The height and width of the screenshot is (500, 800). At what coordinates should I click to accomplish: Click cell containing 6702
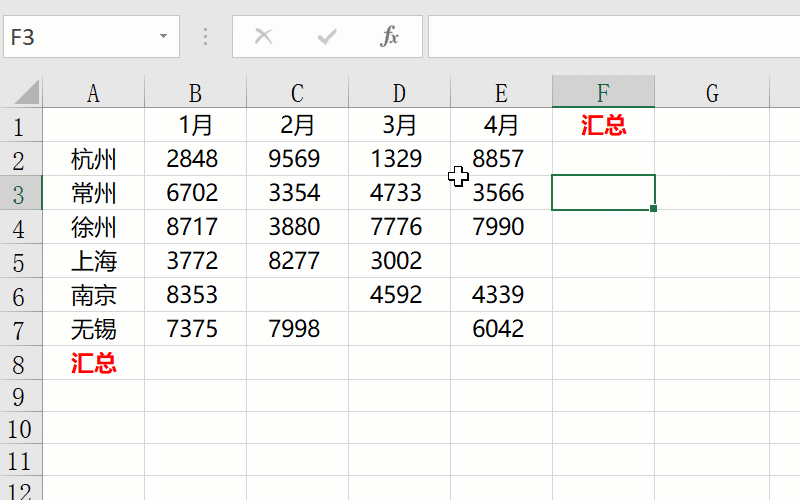(195, 193)
